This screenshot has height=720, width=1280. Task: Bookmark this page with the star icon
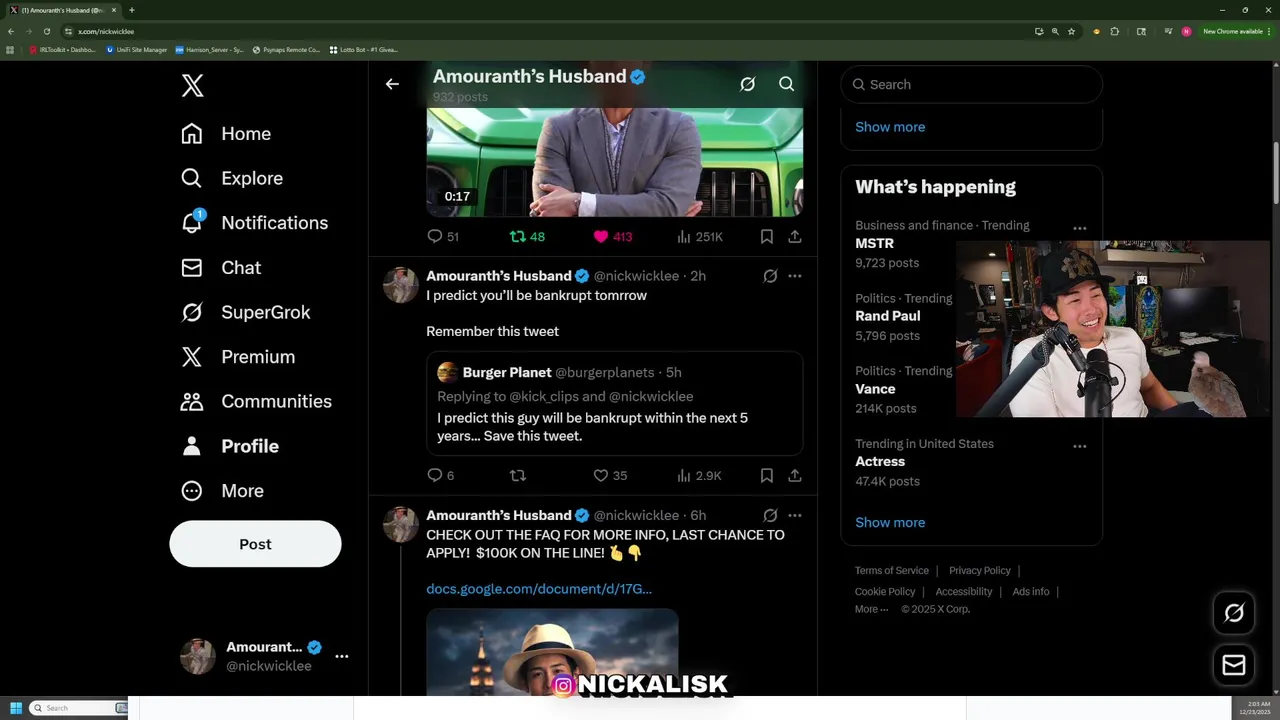(x=1071, y=31)
